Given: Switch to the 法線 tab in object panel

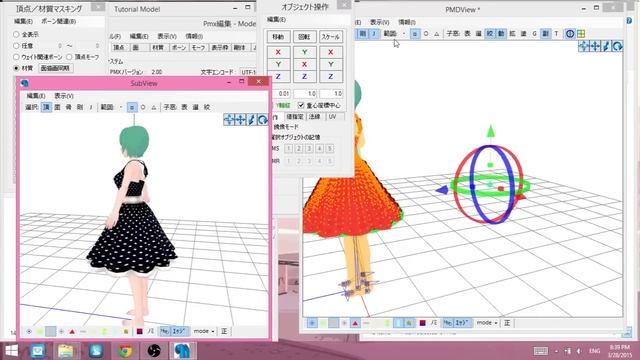Looking at the screenshot, I should click(x=315, y=117).
